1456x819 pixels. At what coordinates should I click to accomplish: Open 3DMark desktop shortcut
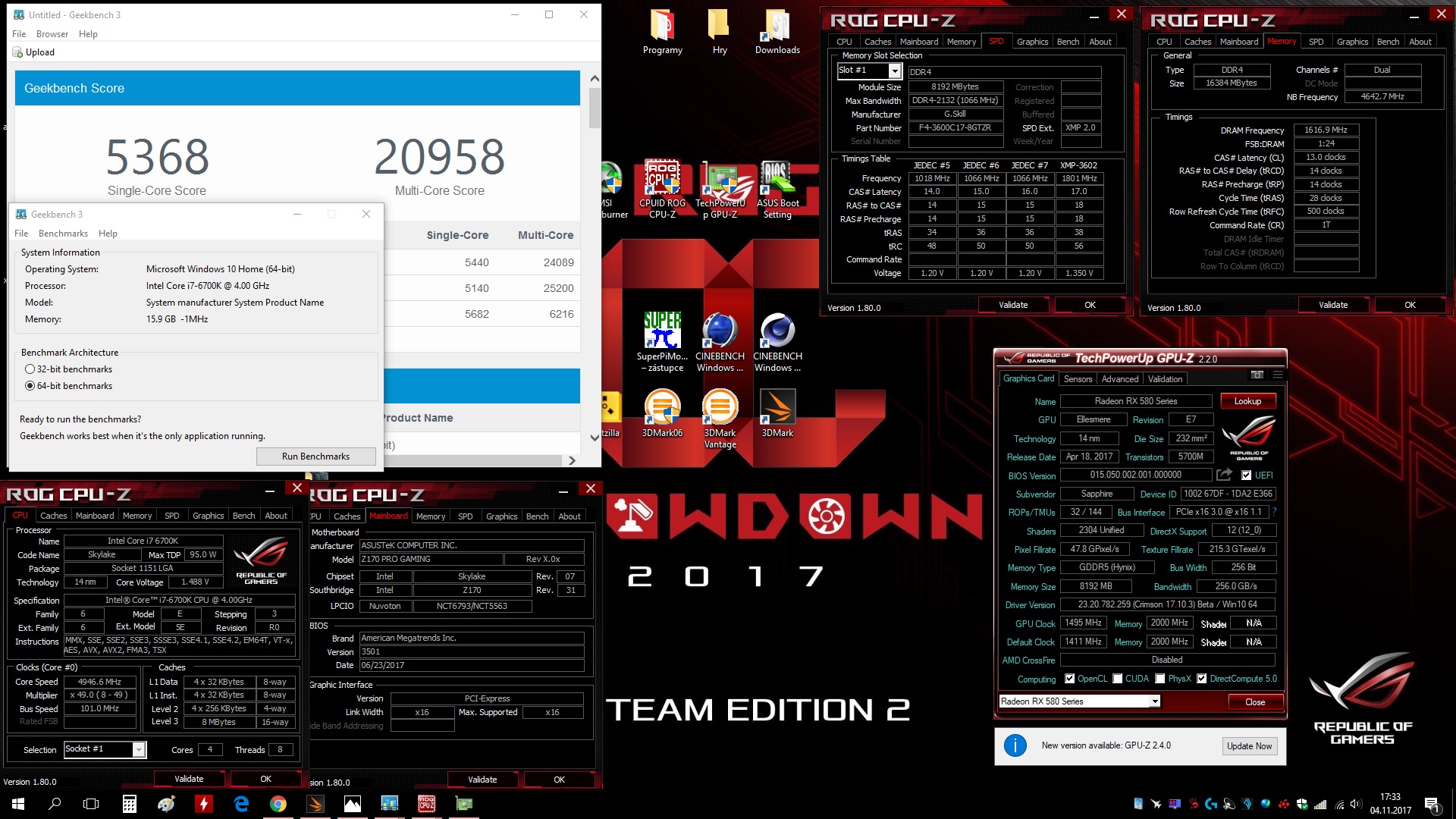(x=777, y=413)
